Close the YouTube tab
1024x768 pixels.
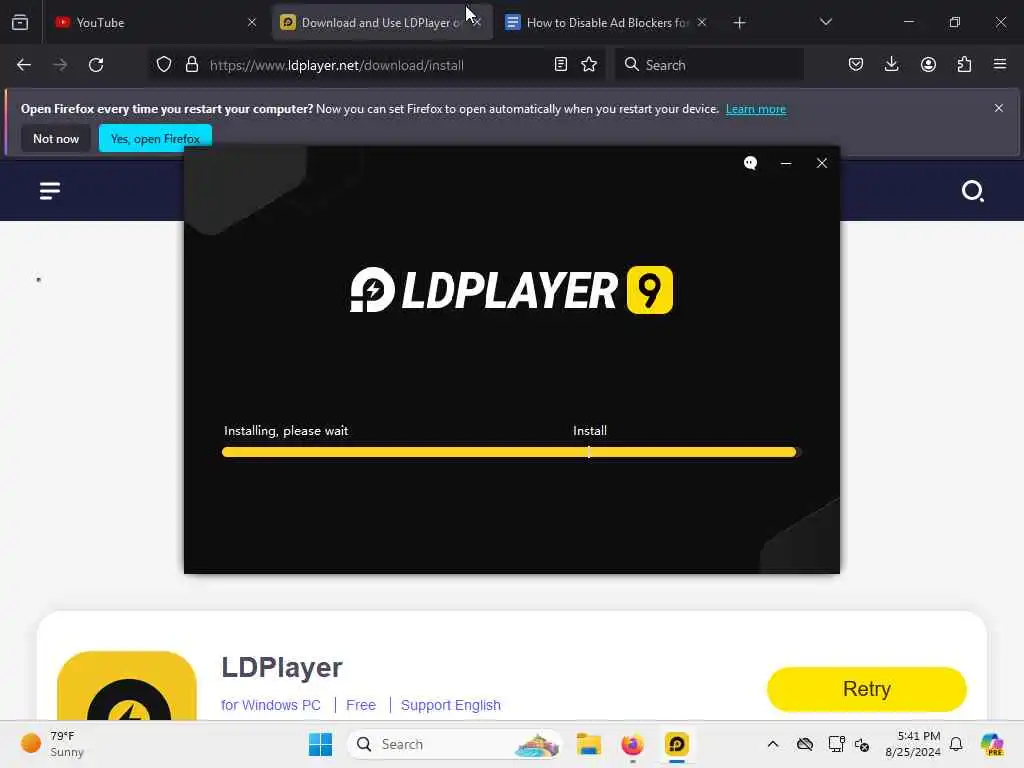(x=252, y=22)
